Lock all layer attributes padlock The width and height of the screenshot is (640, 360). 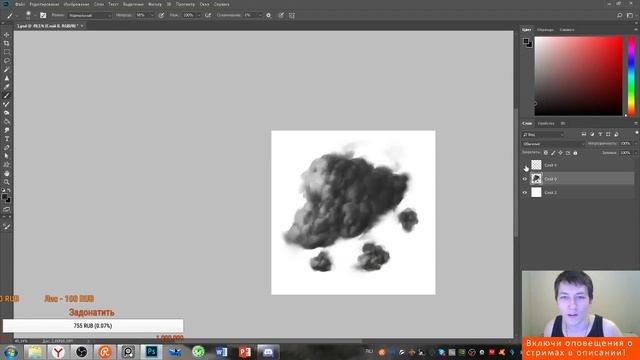coord(575,153)
